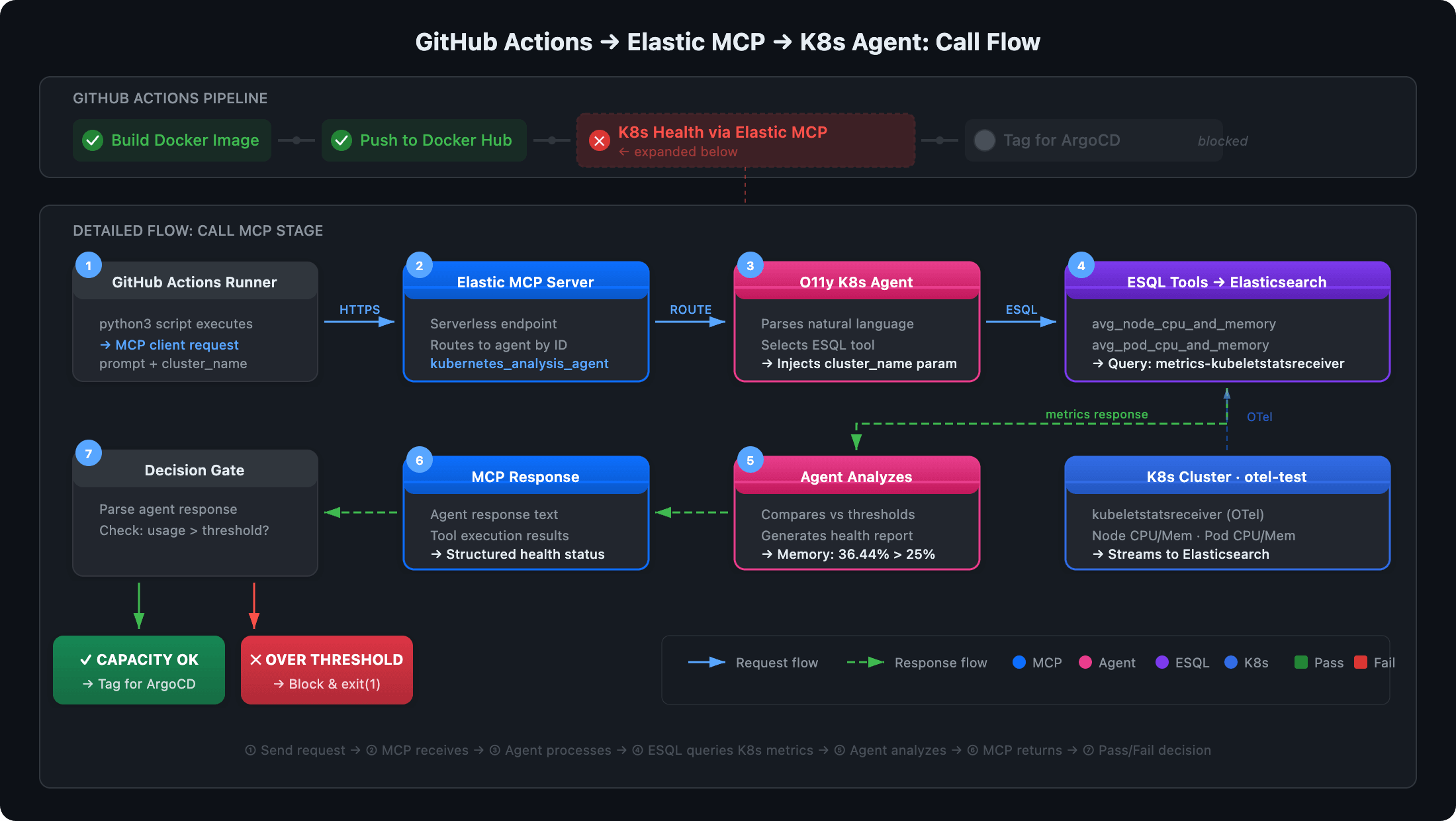This screenshot has height=821, width=1456.
Task: Click the step 2 badge on Elastic MCP Server
Action: [x=418, y=265]
